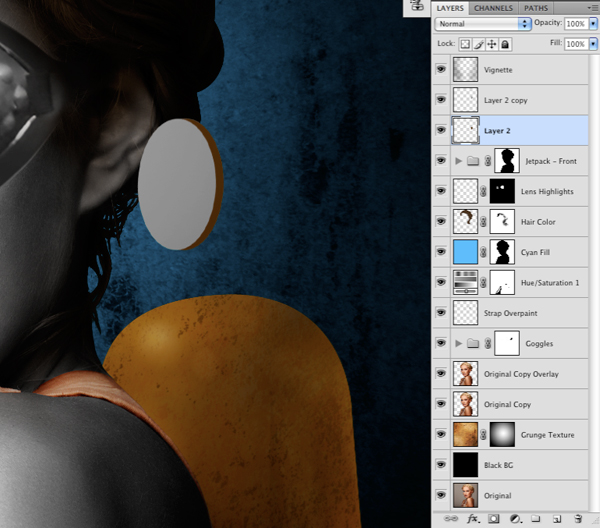Open the Opacity slider dropdown arrow
600x528 pixels.
[x=593, y=24]
